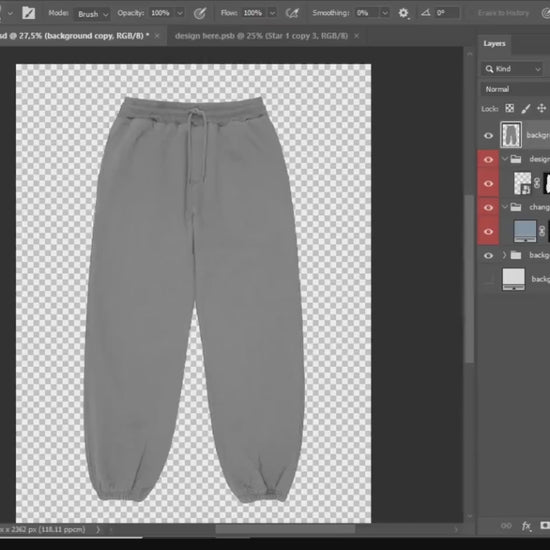This screenshot has height=550, width=550.
Task: Select the smart object layer thumbnail
Action: (x=522, y=183)
